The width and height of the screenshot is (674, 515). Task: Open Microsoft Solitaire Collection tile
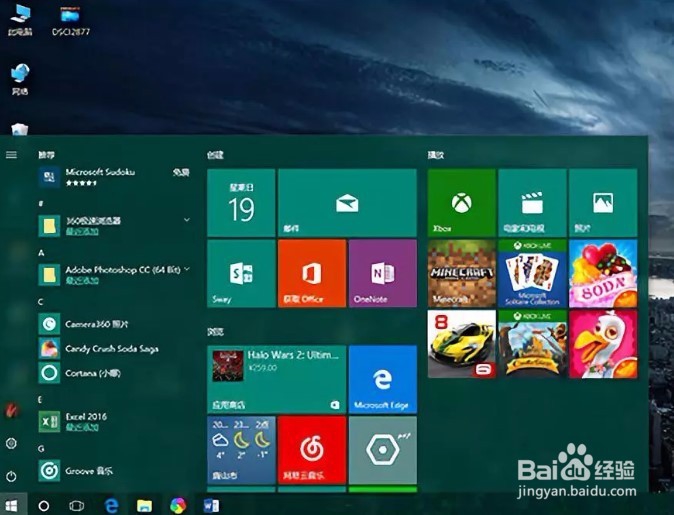pos(533,273)
